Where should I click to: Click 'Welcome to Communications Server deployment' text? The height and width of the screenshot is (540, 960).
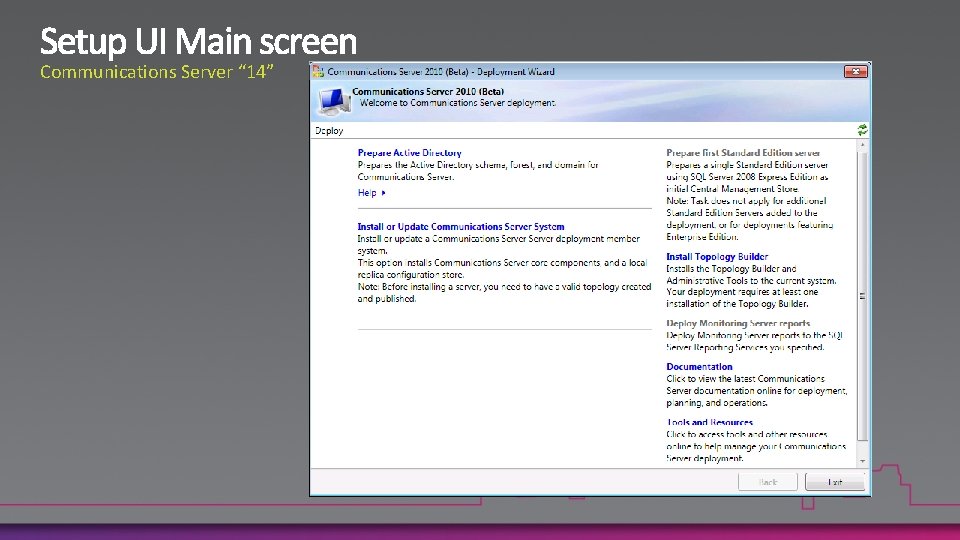458,103
